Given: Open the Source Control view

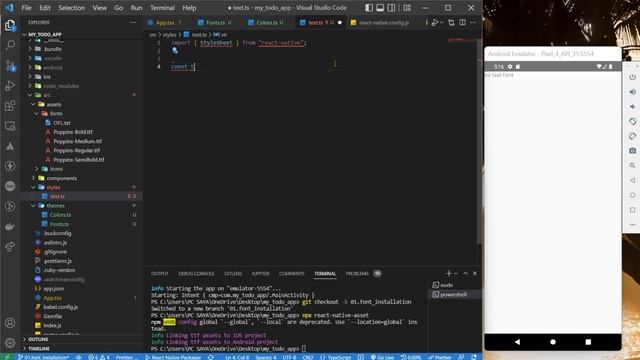Looking at the screenshot, I should (10, 65).
